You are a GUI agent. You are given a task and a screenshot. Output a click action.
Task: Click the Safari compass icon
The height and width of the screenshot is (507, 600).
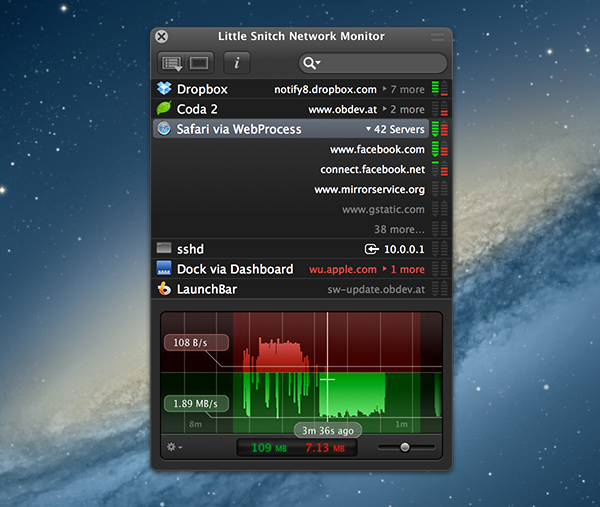pos(164,128)
